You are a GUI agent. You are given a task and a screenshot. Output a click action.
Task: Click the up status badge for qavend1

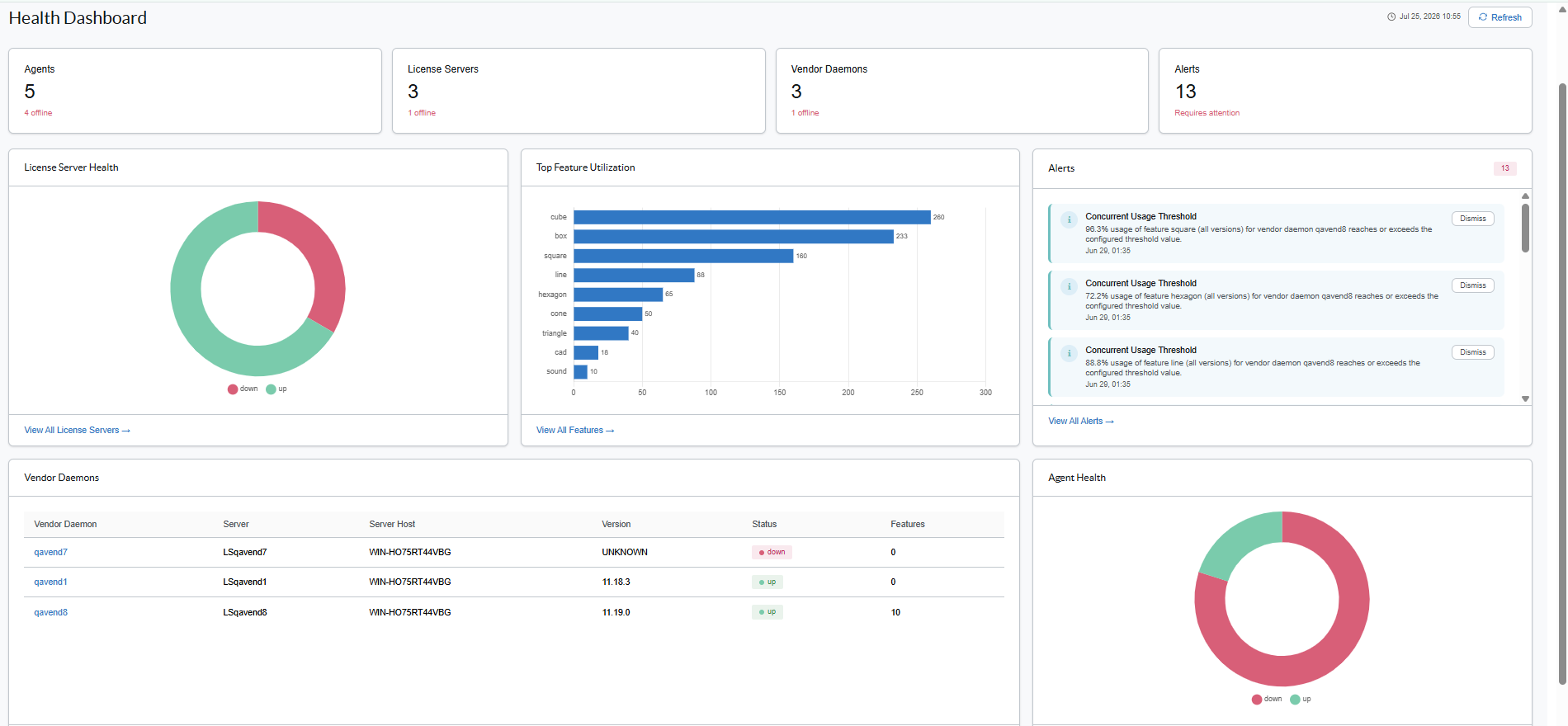[767, 582]
